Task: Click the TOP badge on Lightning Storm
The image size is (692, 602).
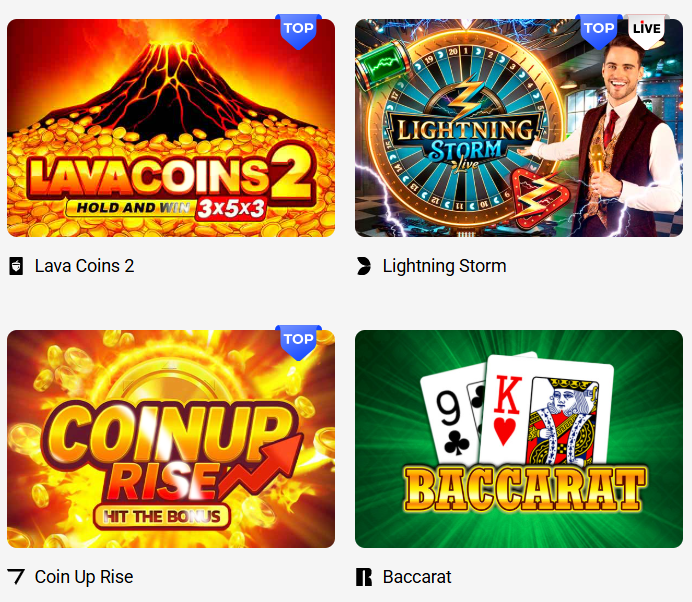Action: [599, 31]
